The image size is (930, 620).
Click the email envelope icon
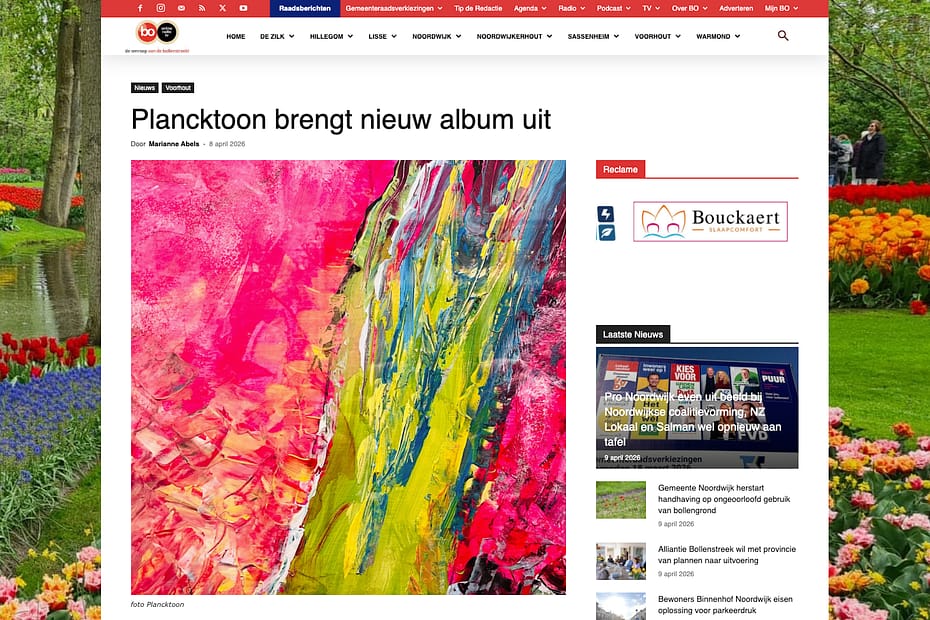click(x=181, y=8)
